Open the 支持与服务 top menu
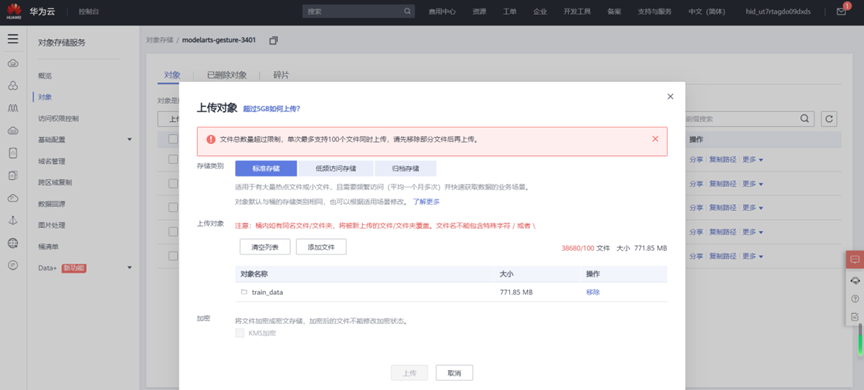864x390 pixels. (x=655, y=12)
